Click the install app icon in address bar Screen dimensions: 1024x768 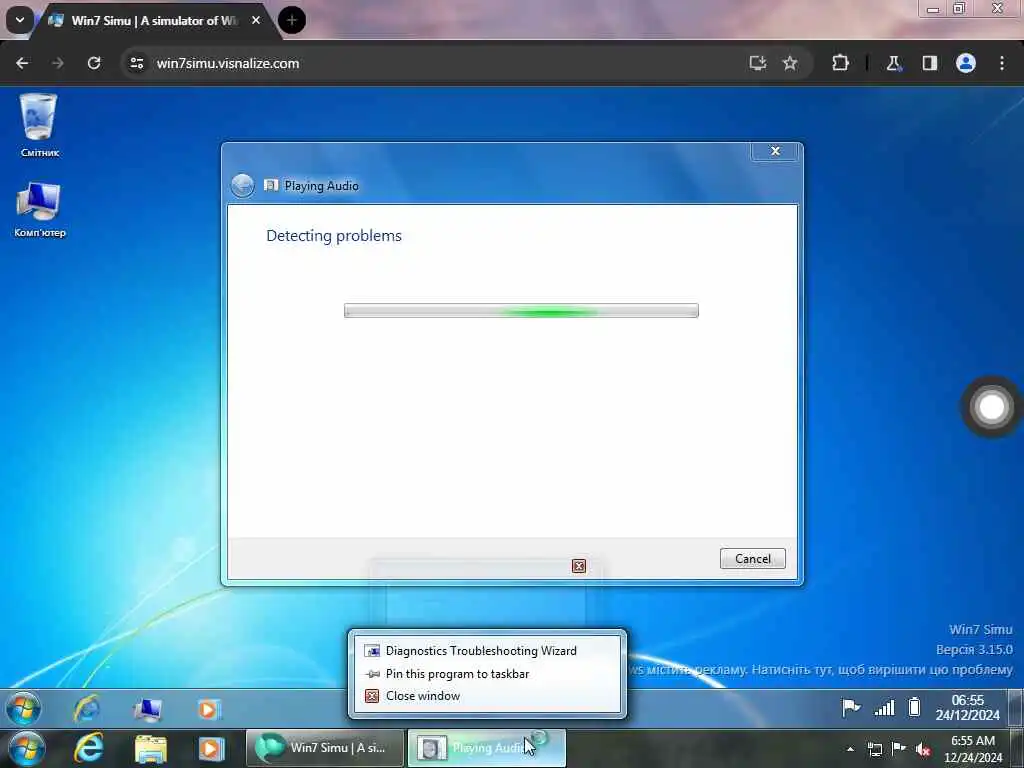(758, 63)
